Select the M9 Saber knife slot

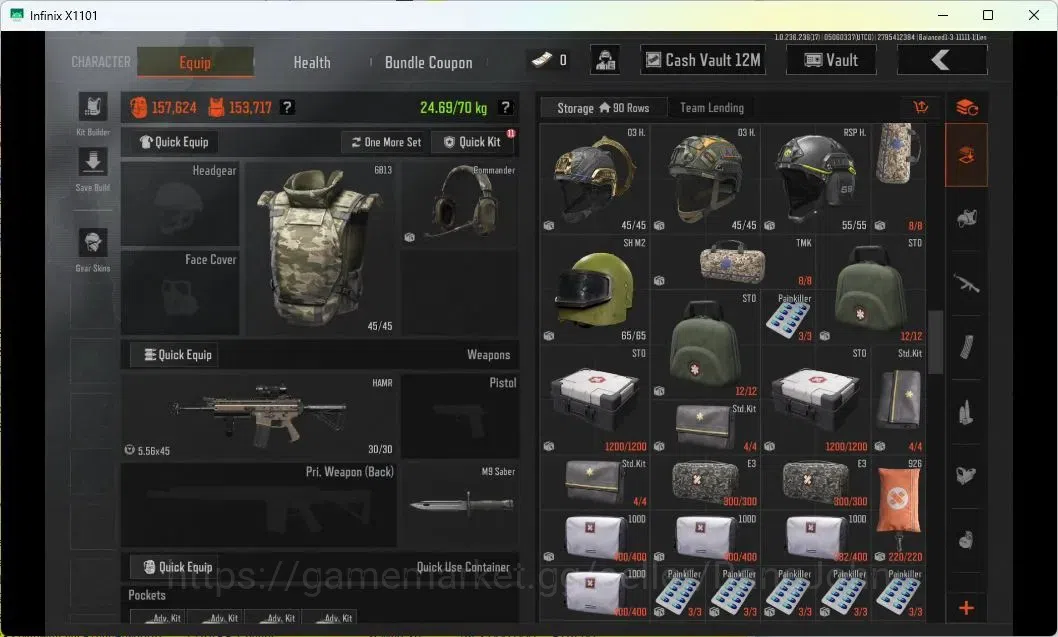point(461,505)
